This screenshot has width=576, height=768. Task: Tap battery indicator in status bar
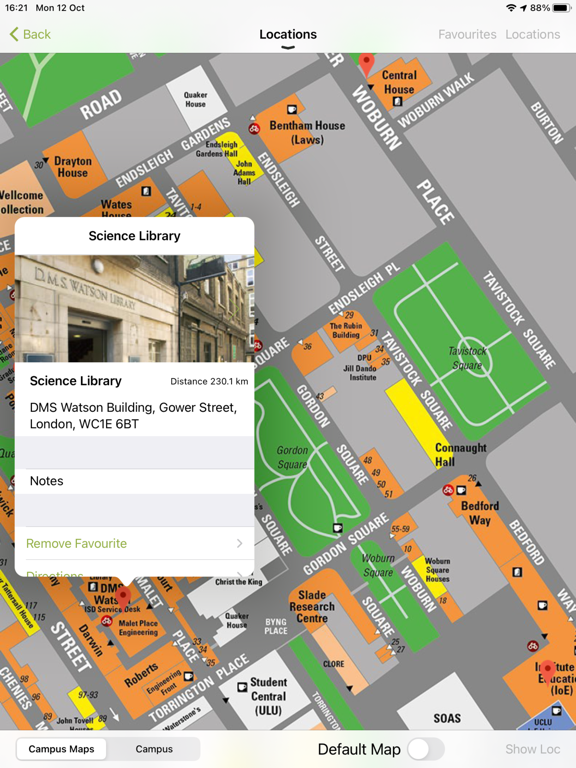pos(562,8)
